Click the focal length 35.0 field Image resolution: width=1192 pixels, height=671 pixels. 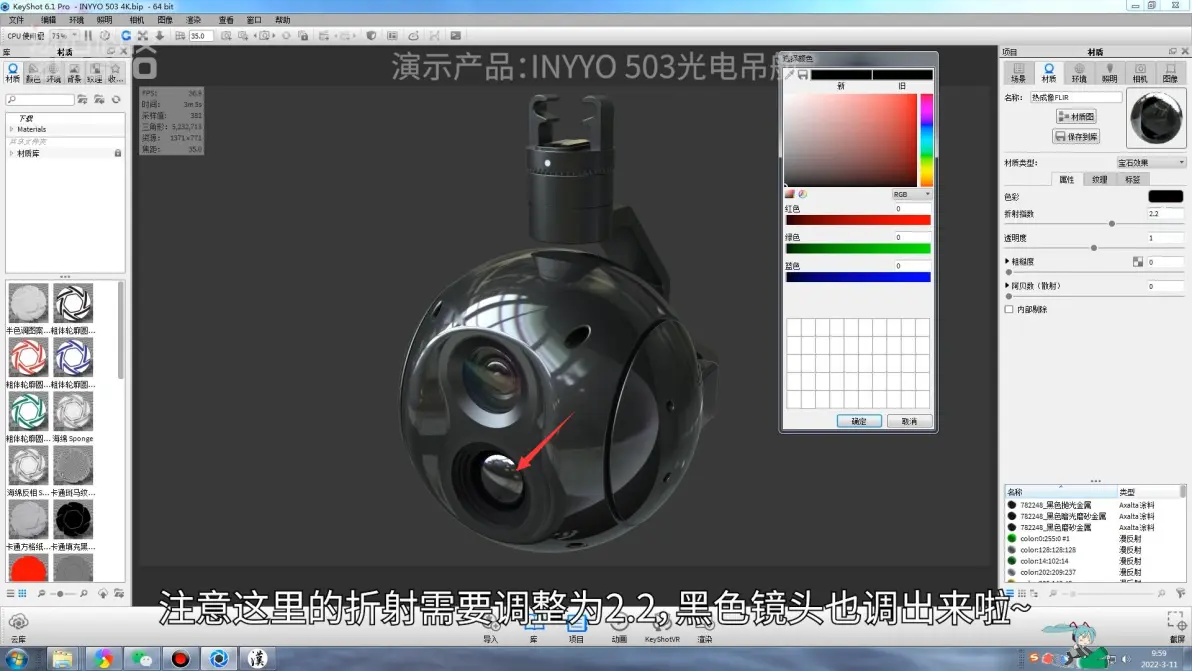click(200, 36)
